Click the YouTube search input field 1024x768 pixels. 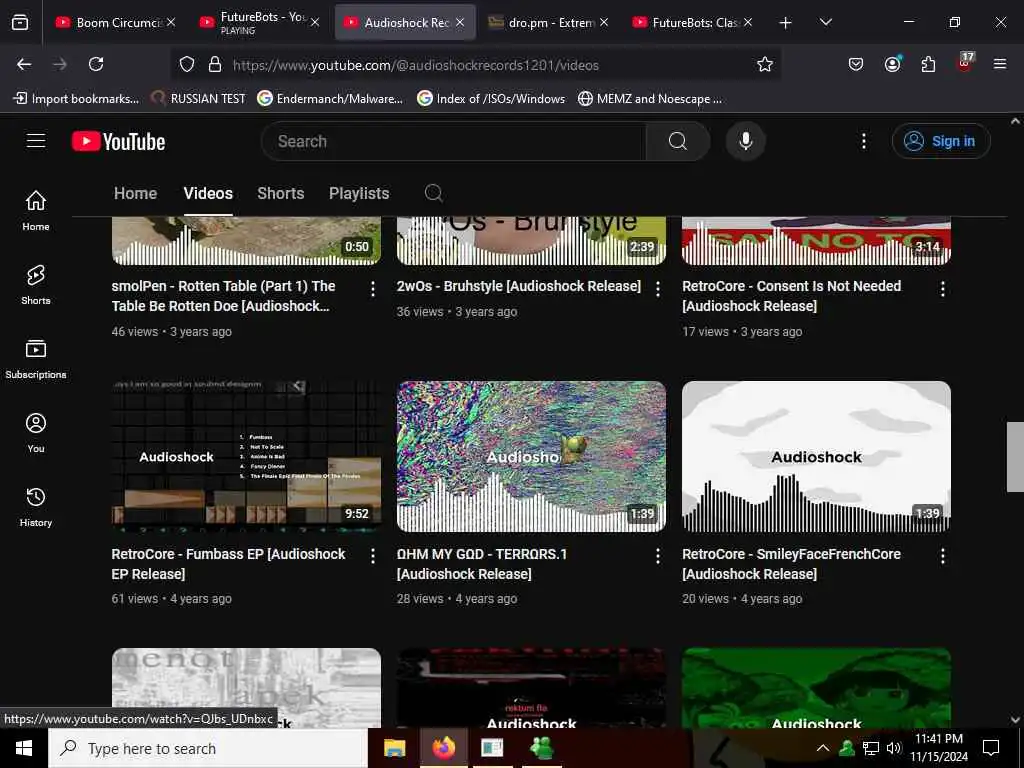pyautogui.click(x=453, y=141)
